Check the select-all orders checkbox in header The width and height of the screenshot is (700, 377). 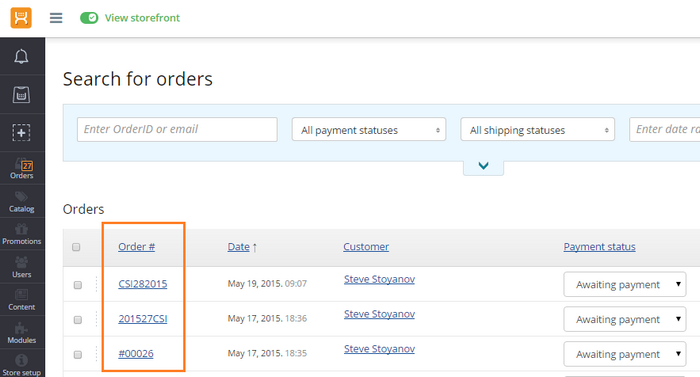point(76,247)
